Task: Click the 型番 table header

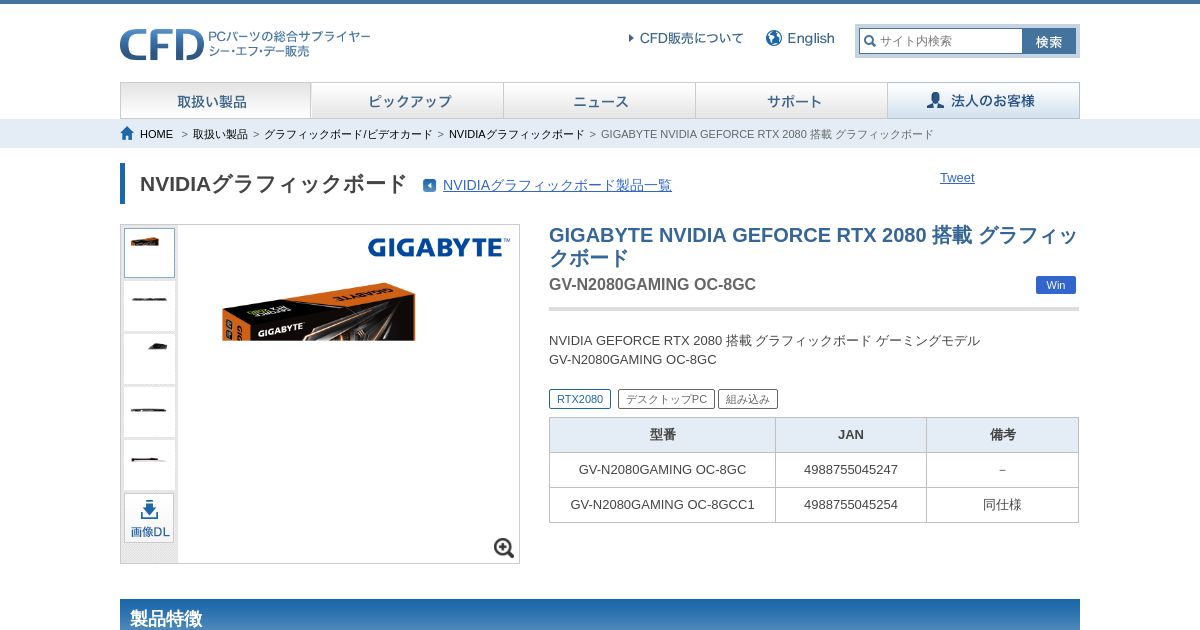Action: [x=662, y=435]
